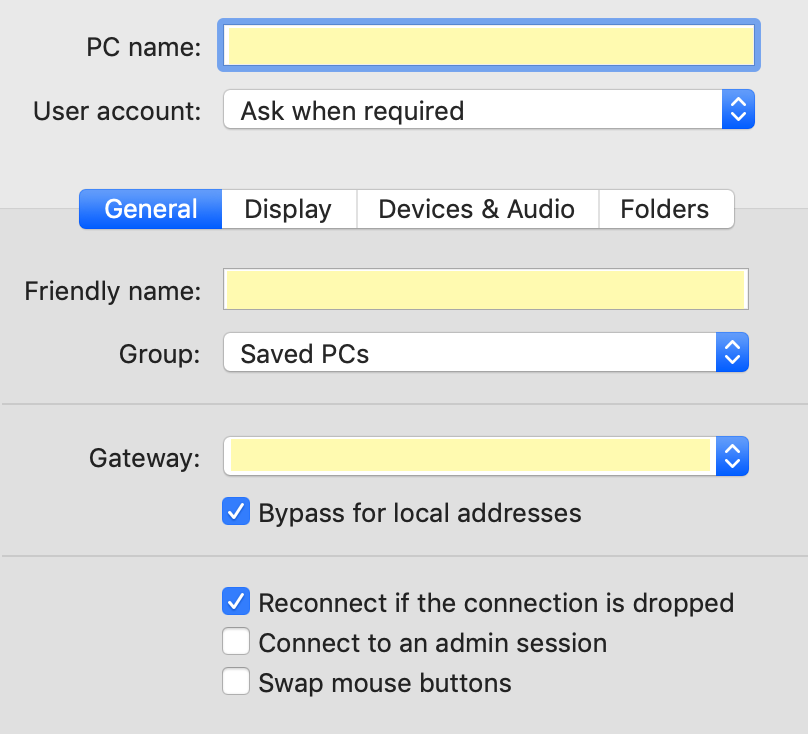Click the Swap mouse buttons label text
Screen dimensions: 808x734
point(385,683)
